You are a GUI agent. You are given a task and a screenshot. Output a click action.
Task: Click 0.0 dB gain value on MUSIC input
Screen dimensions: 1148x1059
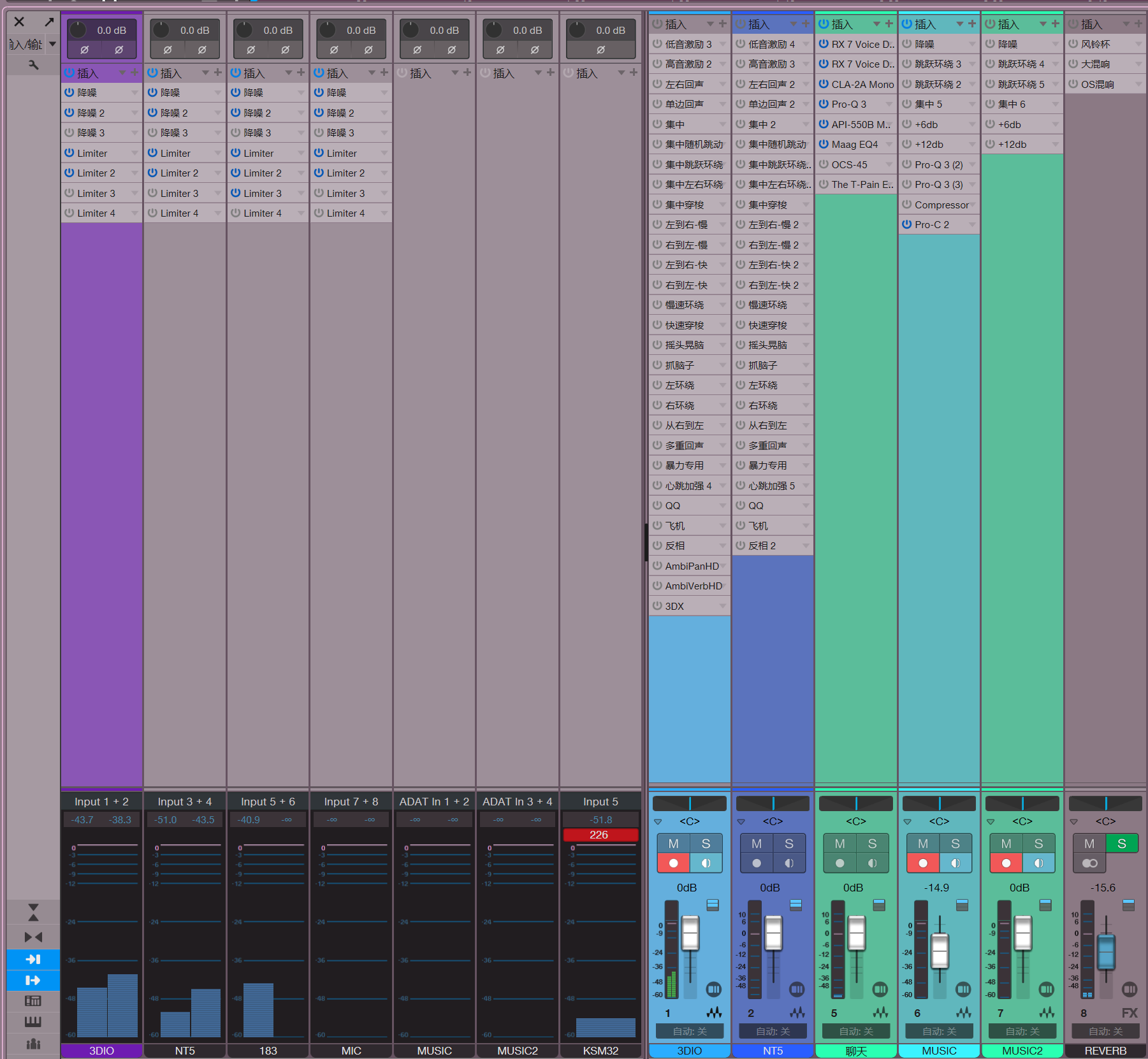coord(444,30)
